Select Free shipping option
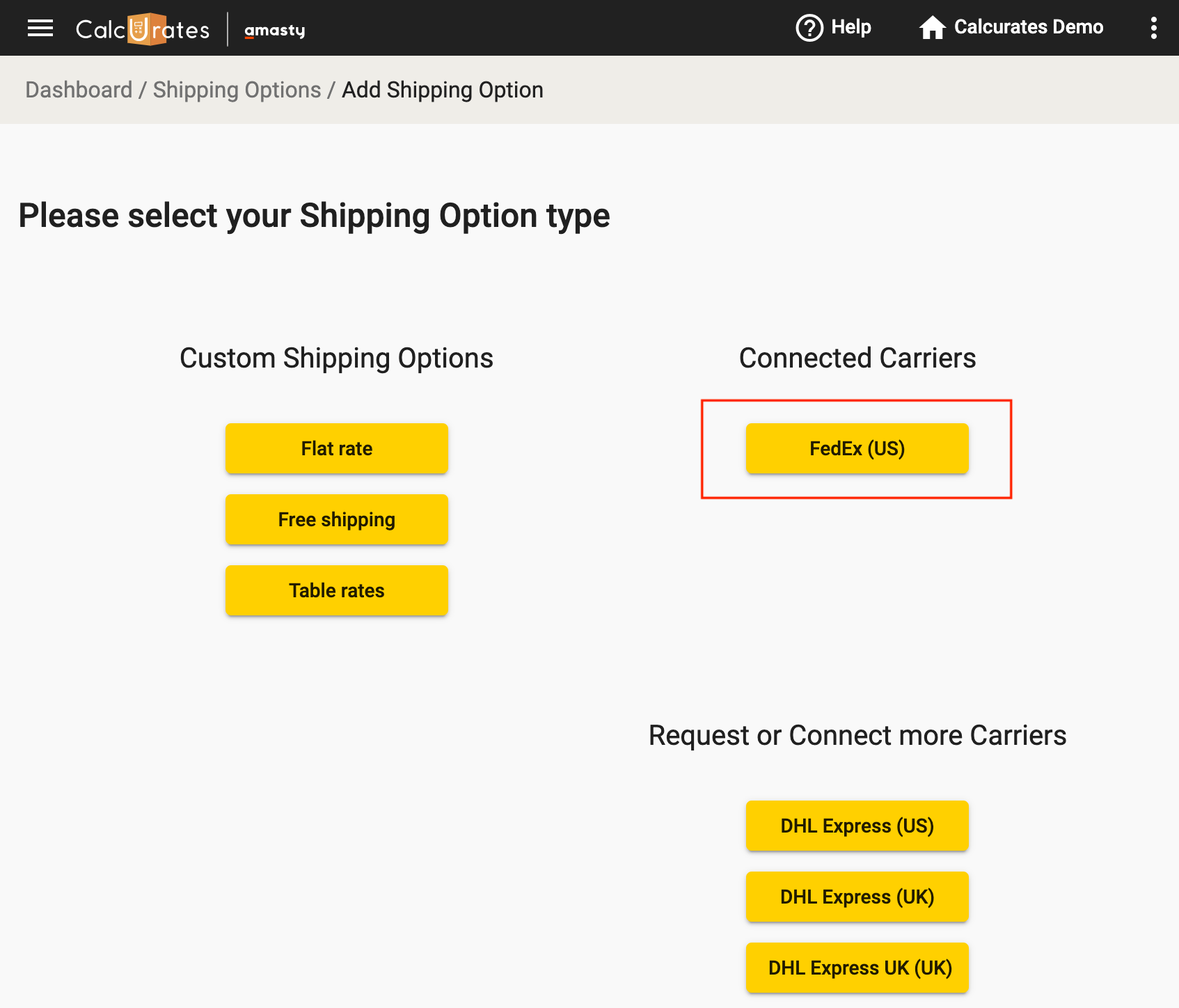Viewport: 1179px width, 1008px height. (337, 519)
